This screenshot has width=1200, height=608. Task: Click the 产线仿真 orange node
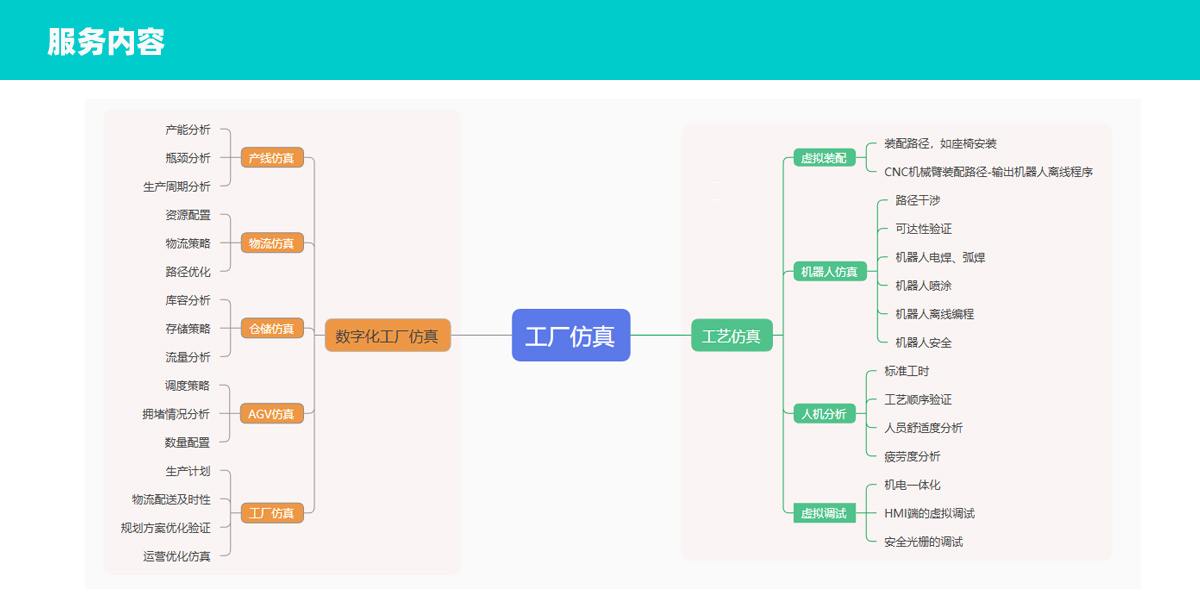point(271,158)
